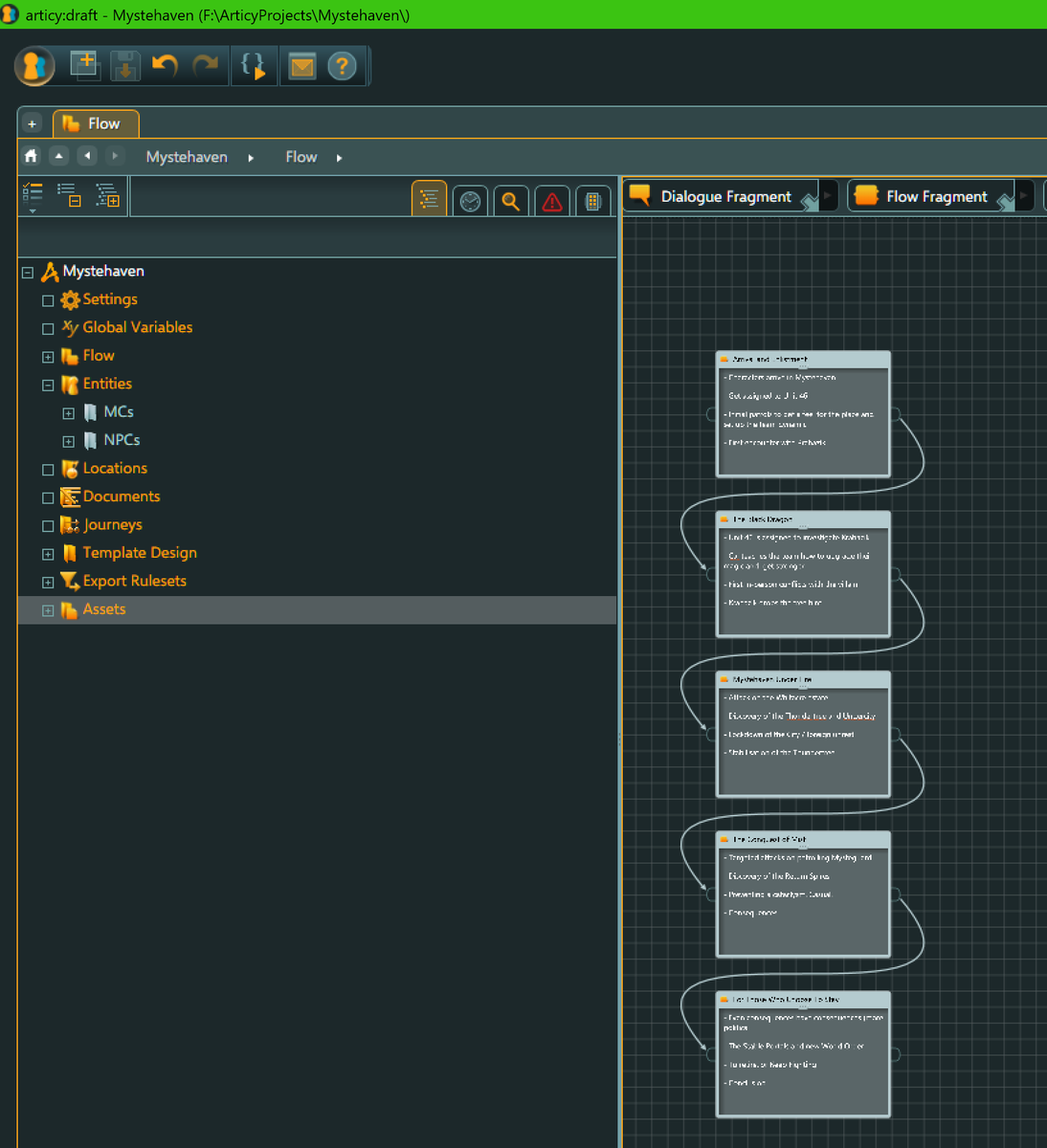1047x1148 pixels.
Task: Expand the Flow tree node
Action: click(x=48, y=357)
